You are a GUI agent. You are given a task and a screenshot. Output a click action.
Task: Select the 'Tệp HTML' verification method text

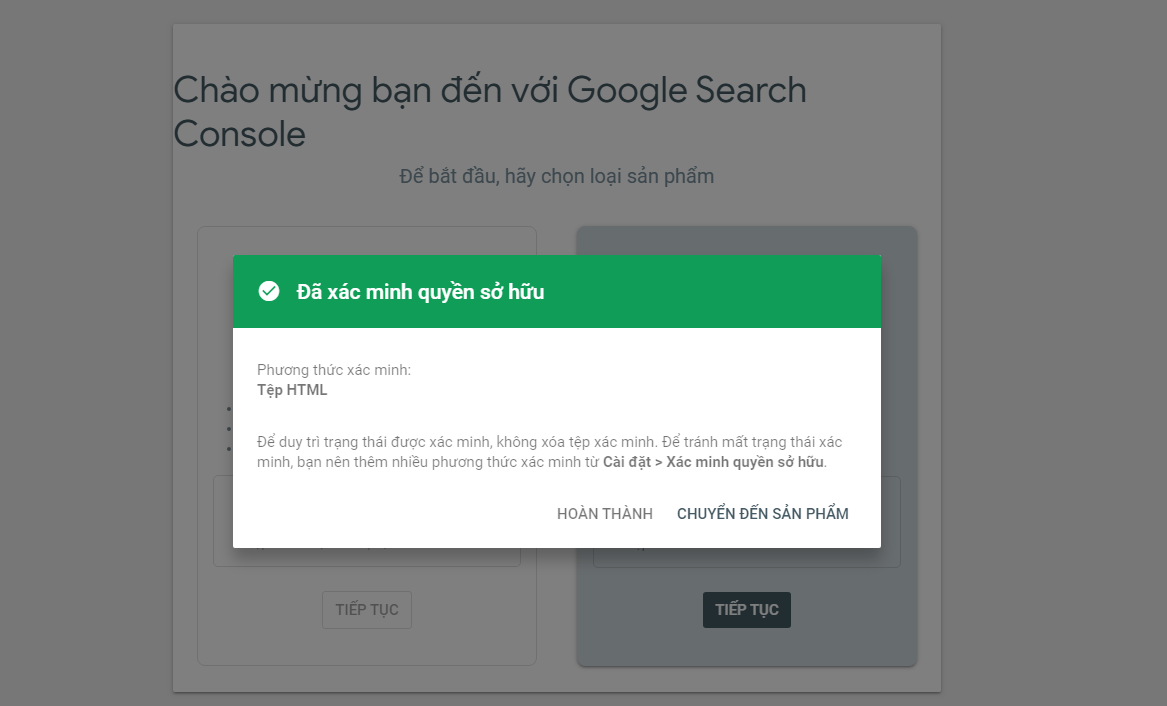292,390
